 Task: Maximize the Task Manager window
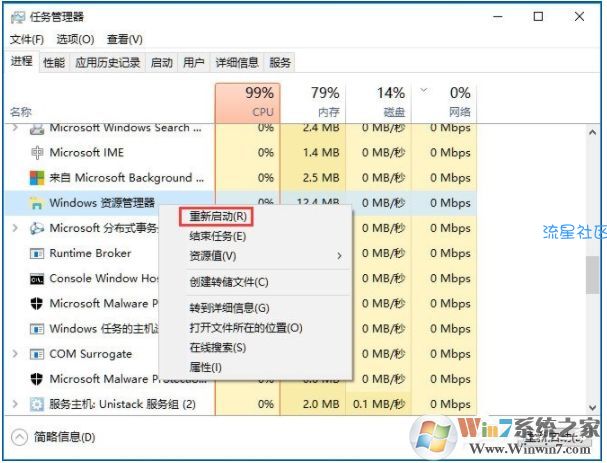[x=538, y=17]
